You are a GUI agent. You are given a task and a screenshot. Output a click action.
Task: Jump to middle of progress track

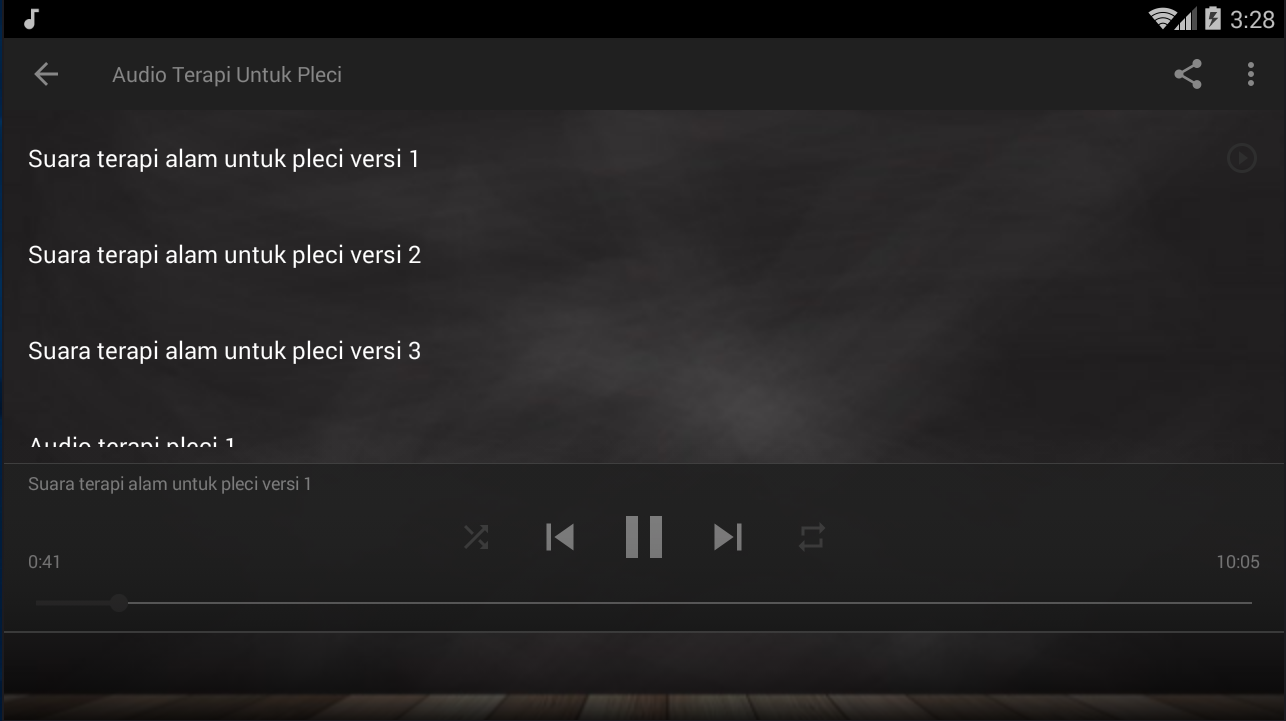pos(643,603)
